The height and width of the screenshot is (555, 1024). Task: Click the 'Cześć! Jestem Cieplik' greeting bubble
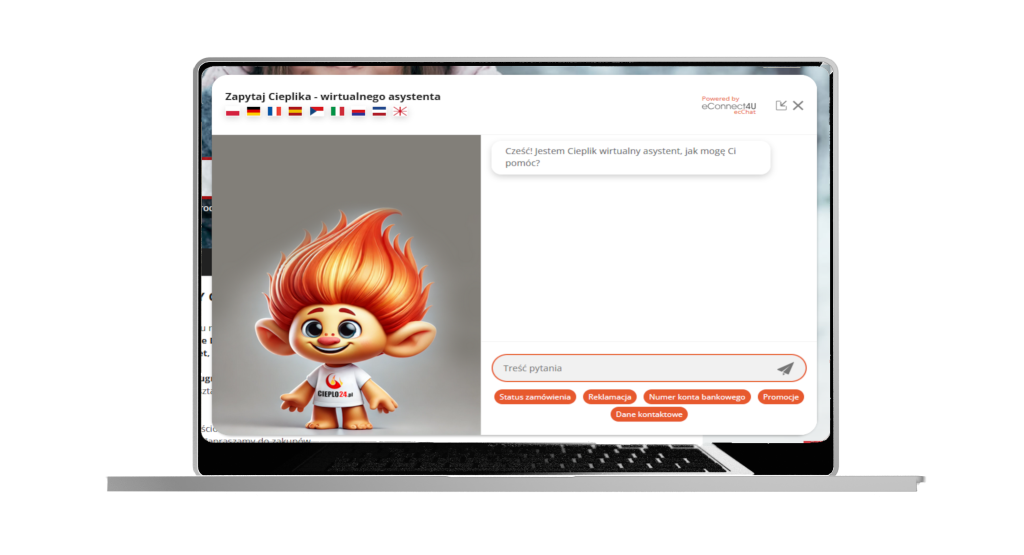pos(630,157)
